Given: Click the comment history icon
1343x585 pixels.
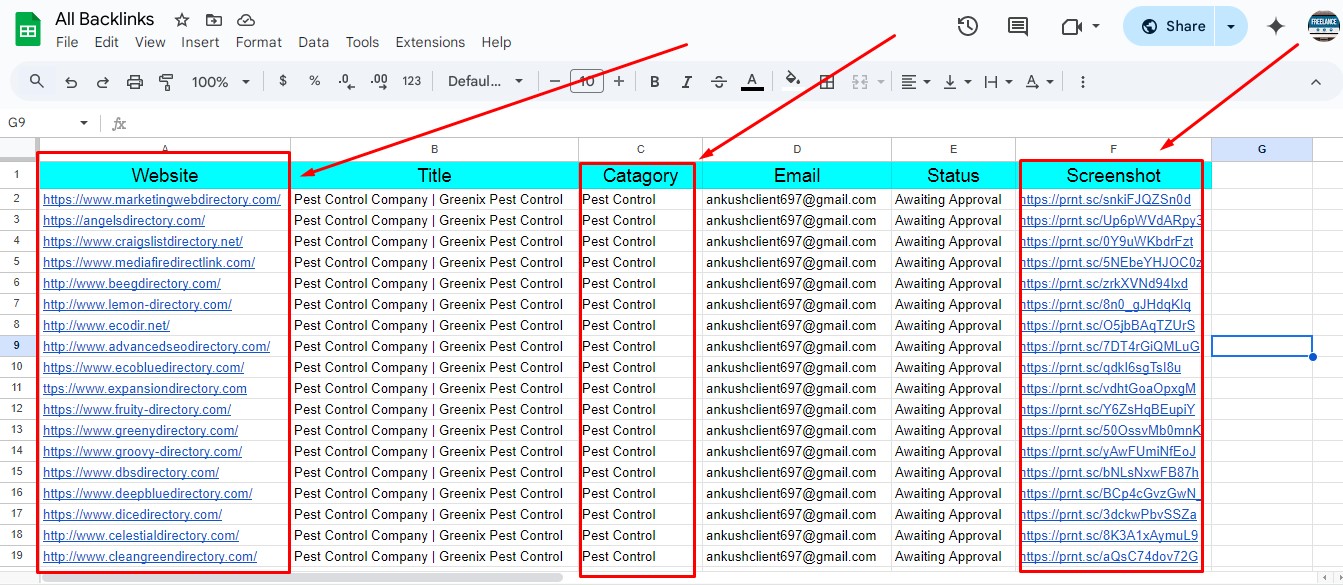Looking at the screenshot, I should click(x=1017, y=27).
